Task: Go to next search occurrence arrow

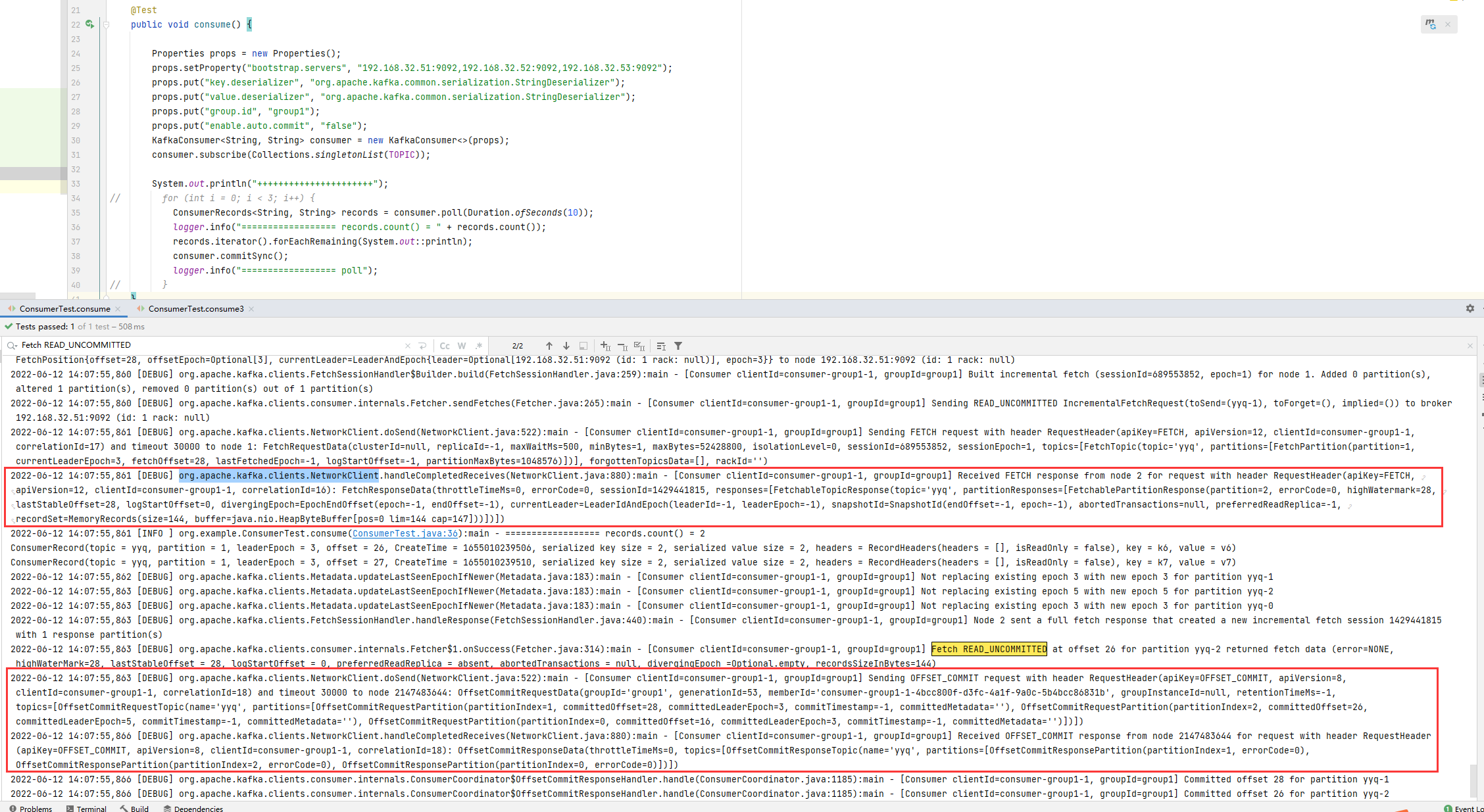Action: click(566, 346)
